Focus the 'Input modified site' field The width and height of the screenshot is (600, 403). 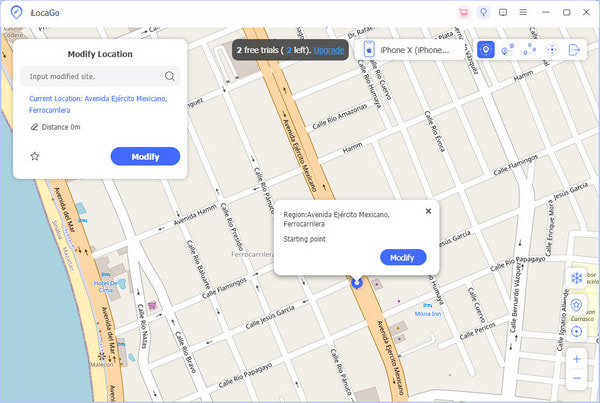pos(90,76)
